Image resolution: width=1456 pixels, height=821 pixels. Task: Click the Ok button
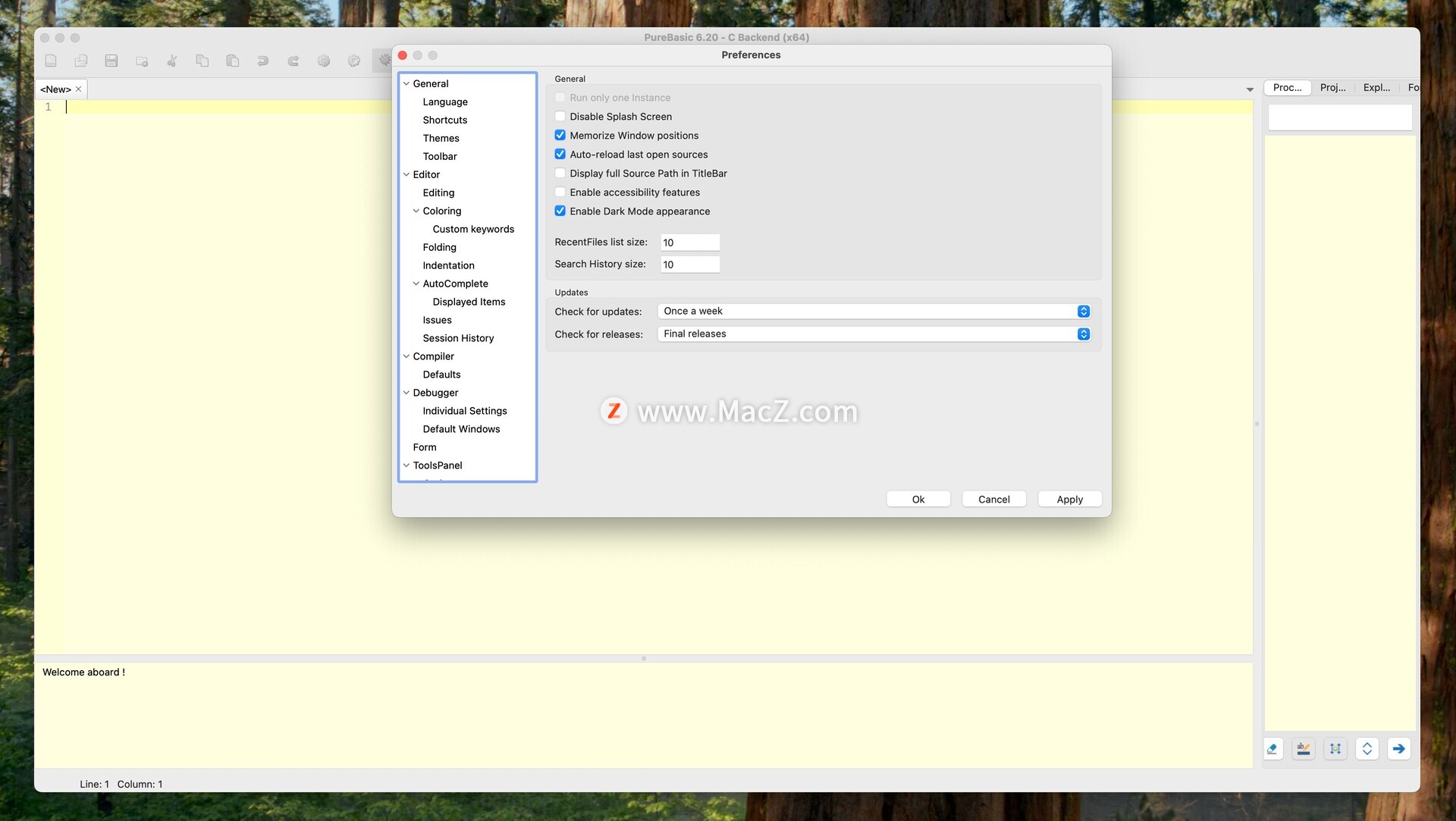click(918, 499)
